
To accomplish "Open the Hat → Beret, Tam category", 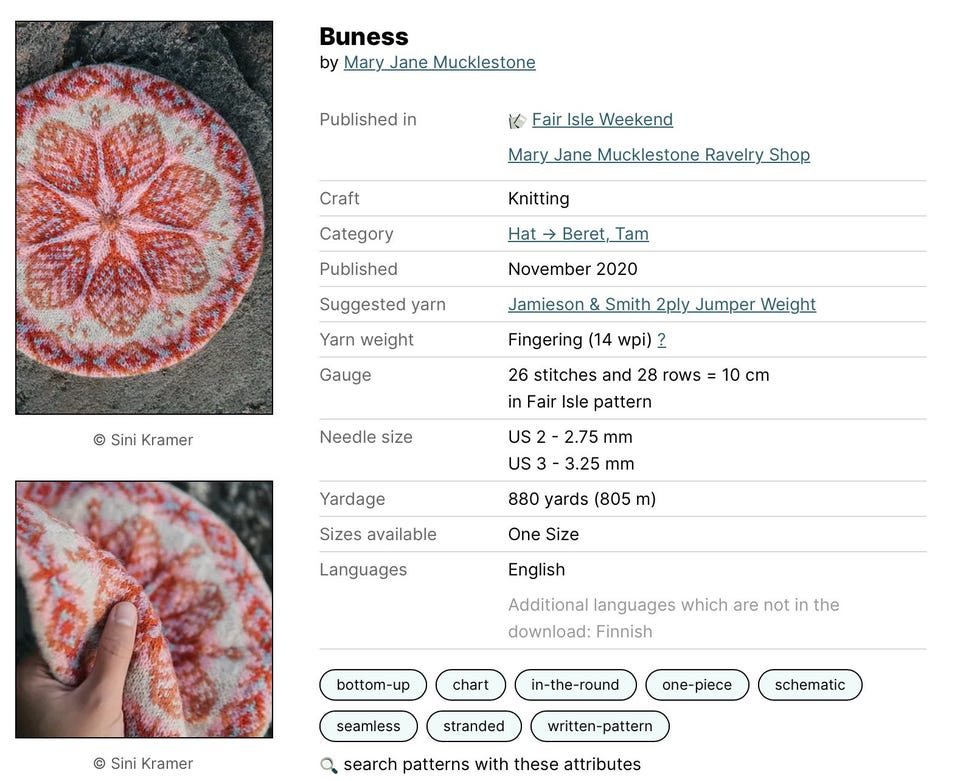I will click(578, 234).
